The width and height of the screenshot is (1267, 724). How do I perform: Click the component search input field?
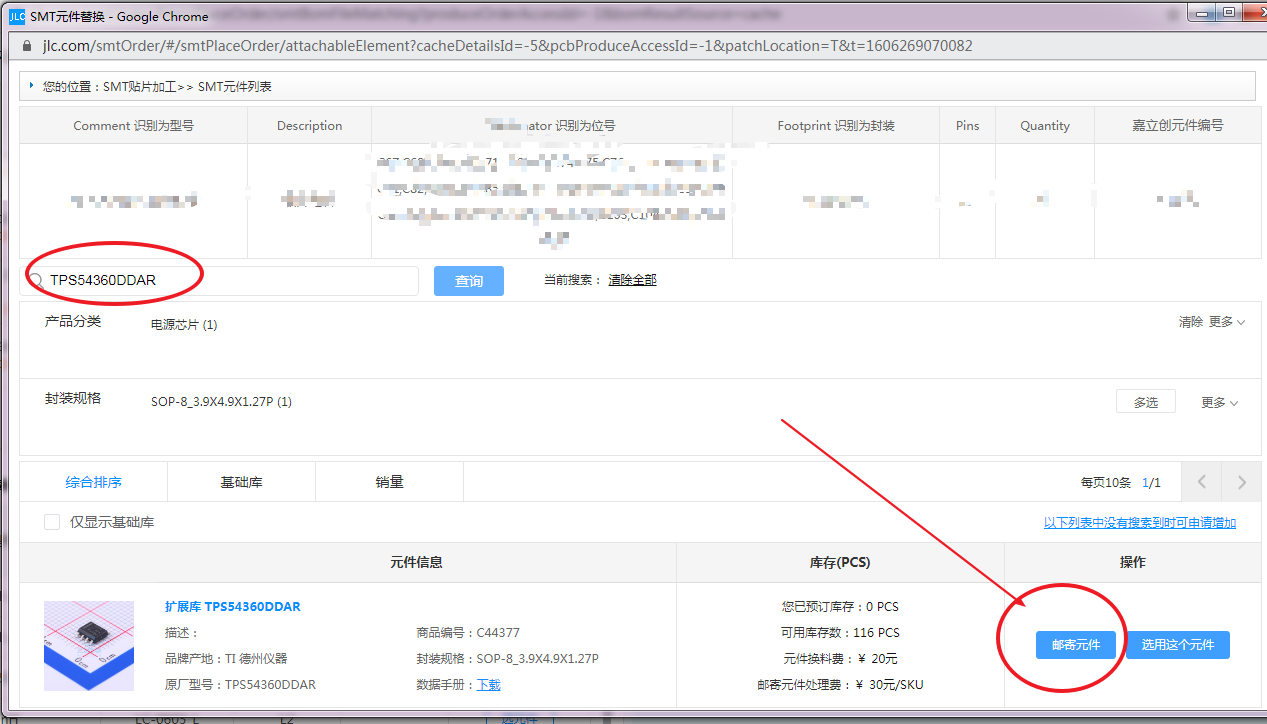coord(230,281)
